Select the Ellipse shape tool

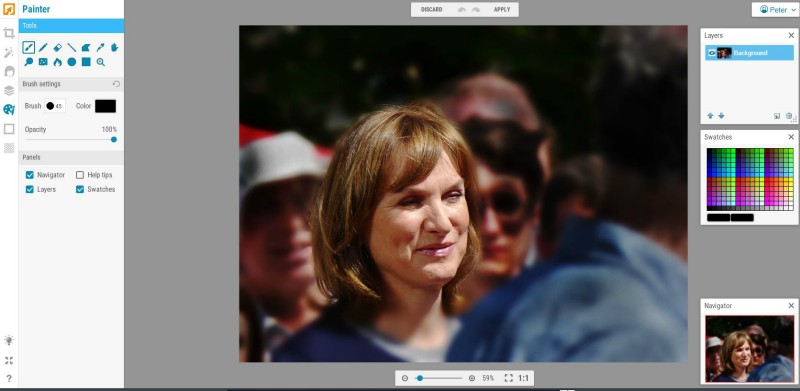coord(72,62)
